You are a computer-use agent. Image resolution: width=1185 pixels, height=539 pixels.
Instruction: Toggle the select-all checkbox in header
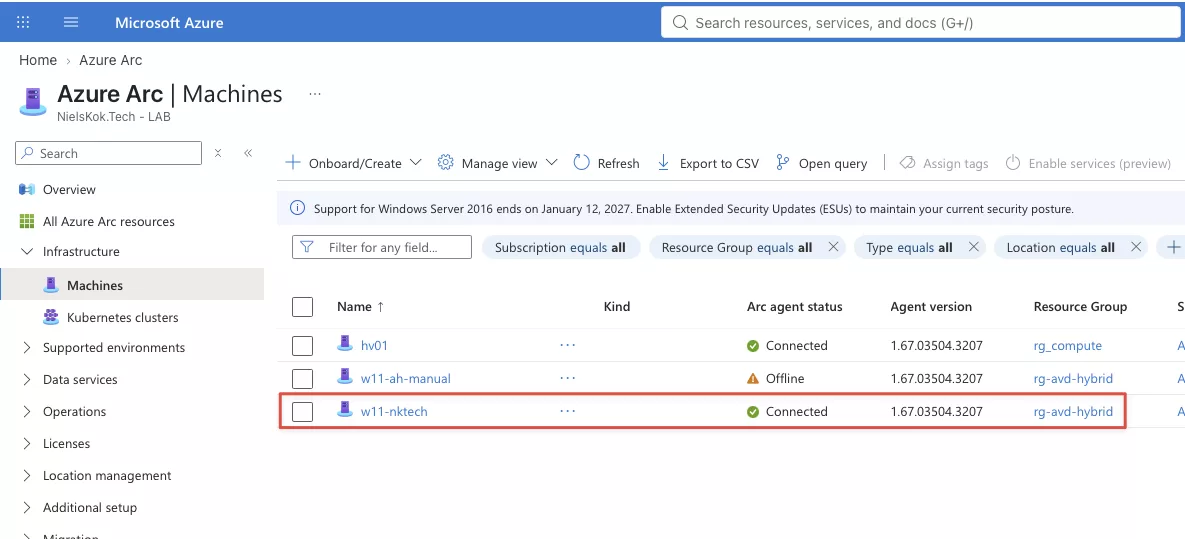[x=302, y=307]
